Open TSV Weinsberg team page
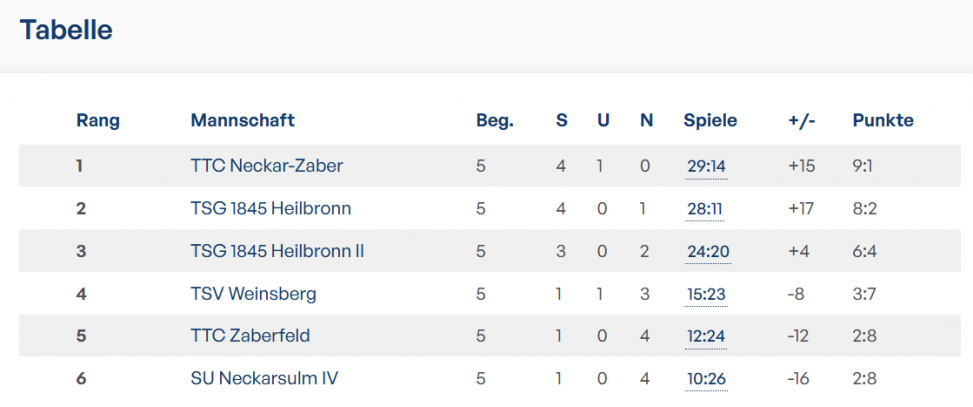Screen dimensions: 973x407 point(253,293)
